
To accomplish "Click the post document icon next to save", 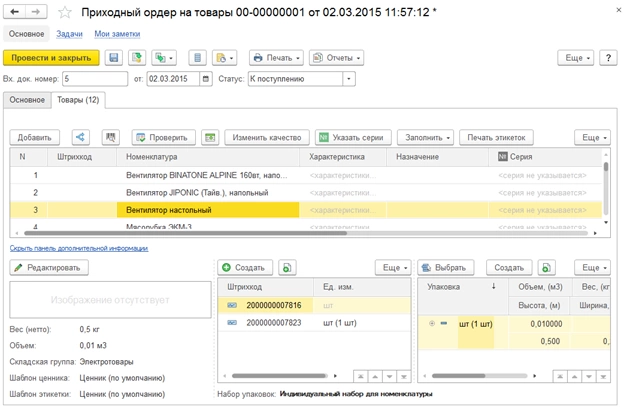I will pos(137,58).
